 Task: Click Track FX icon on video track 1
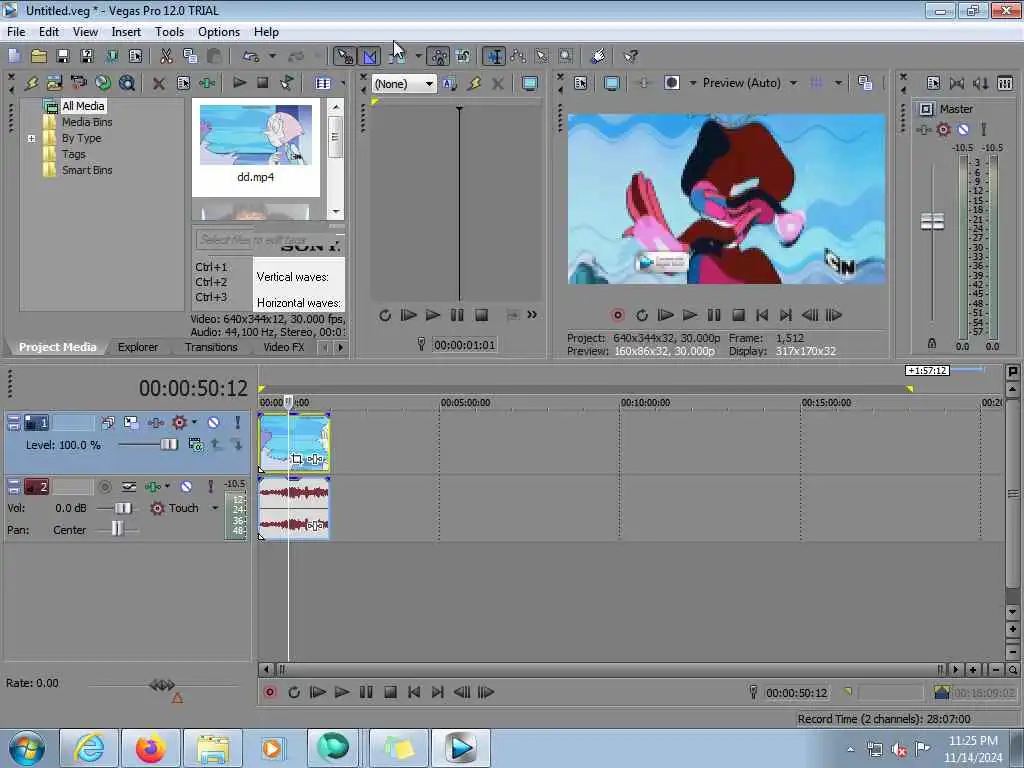click(155, 423)
